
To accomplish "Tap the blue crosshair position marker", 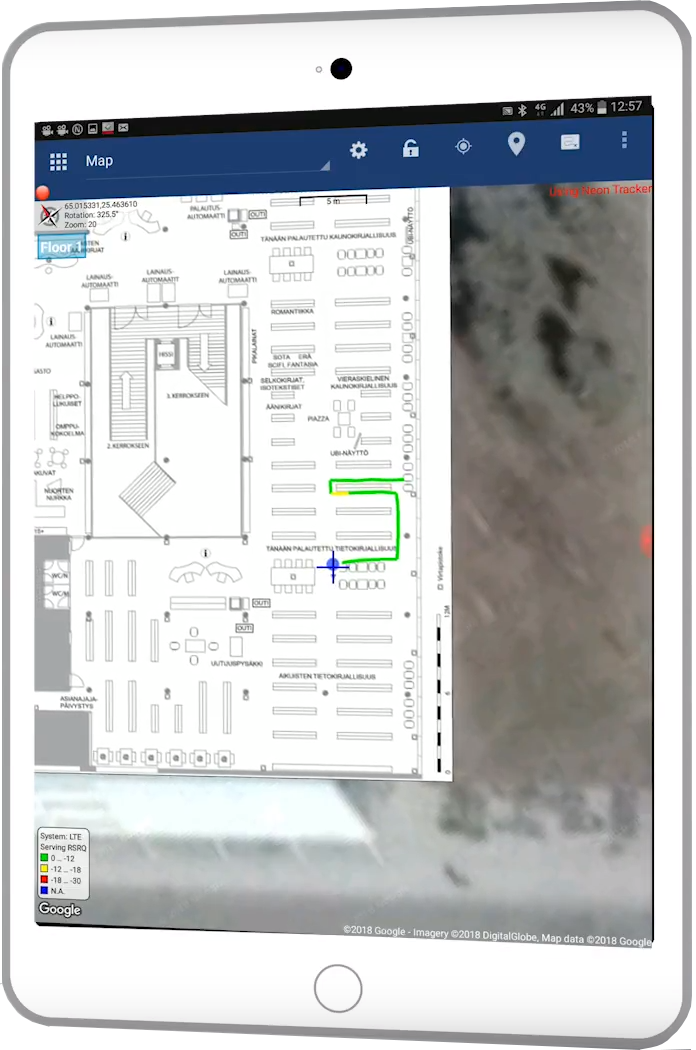I will pyautogui.click(x=333, y=566).
